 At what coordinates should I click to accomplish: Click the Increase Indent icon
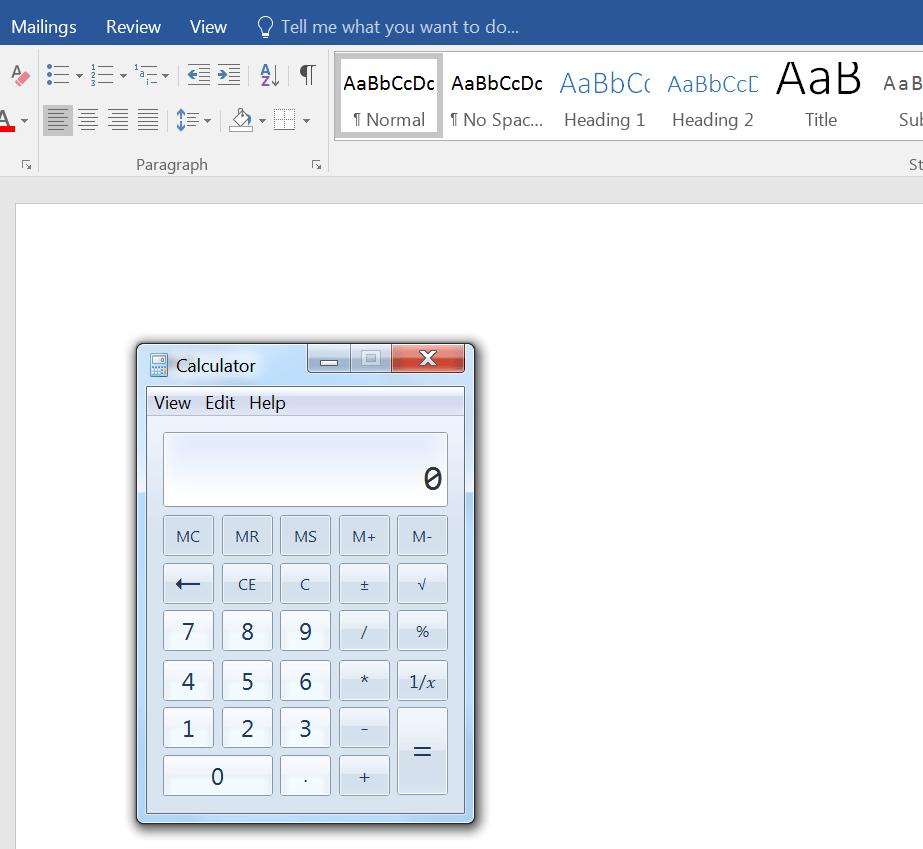click(229, 75)
